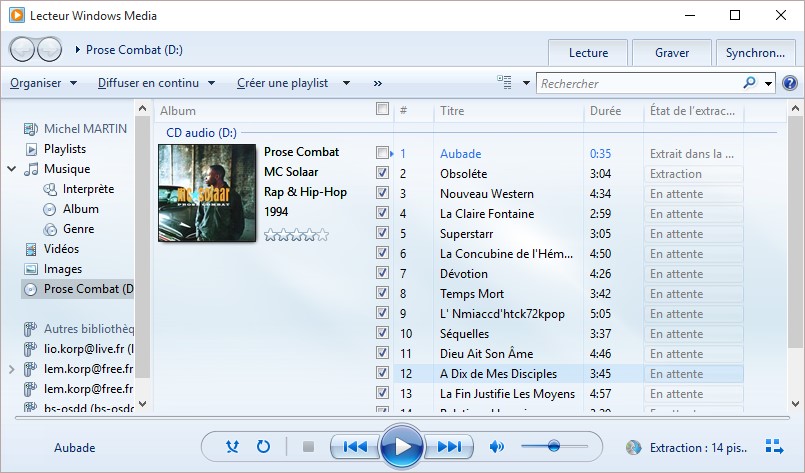The width and height of the screenshot is (805, 473).
Task: Open the view options dropdown arrow
Action: [526, 83]
